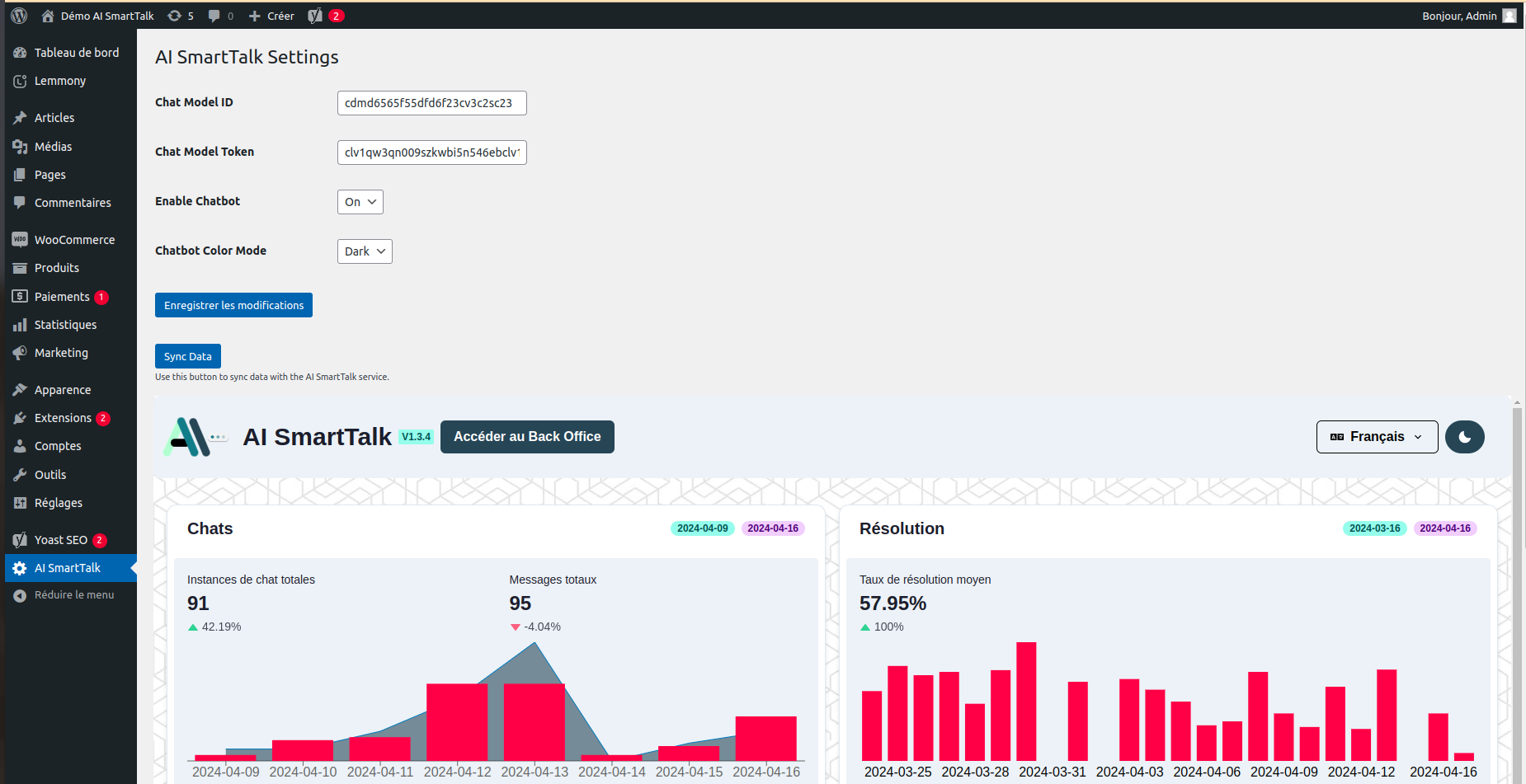Click the Commentaires bubble icon in sidebar
Viewport: 1526px width, 784px height.
20,203
